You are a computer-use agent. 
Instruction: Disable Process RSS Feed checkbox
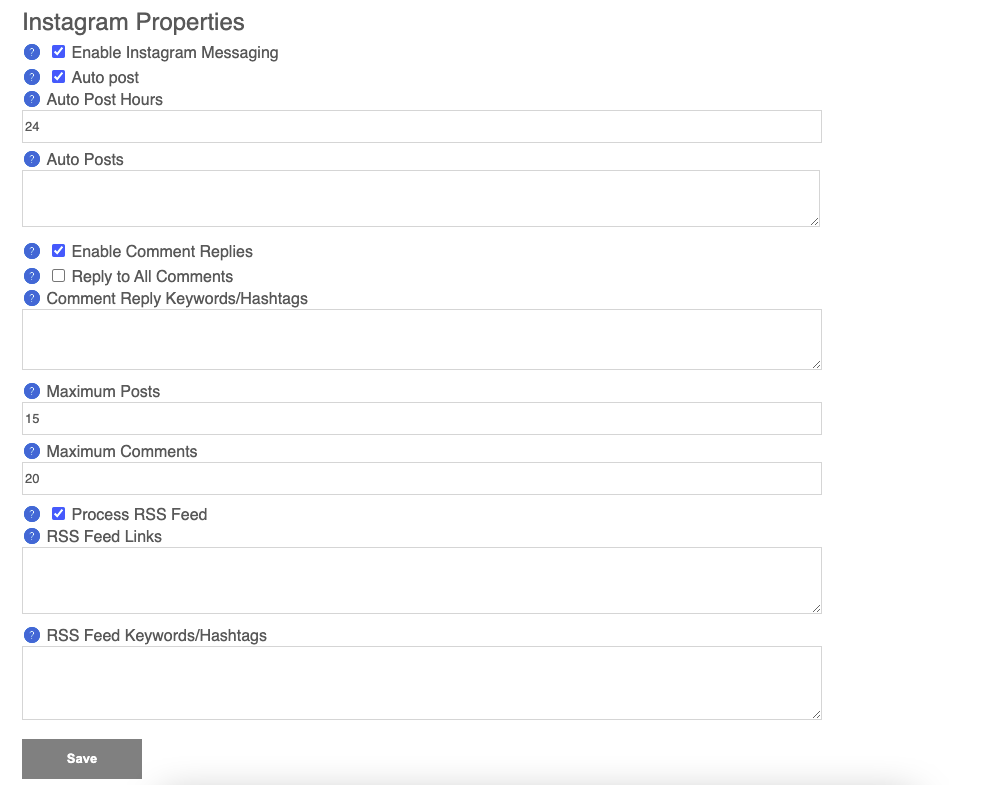point(58,514)
